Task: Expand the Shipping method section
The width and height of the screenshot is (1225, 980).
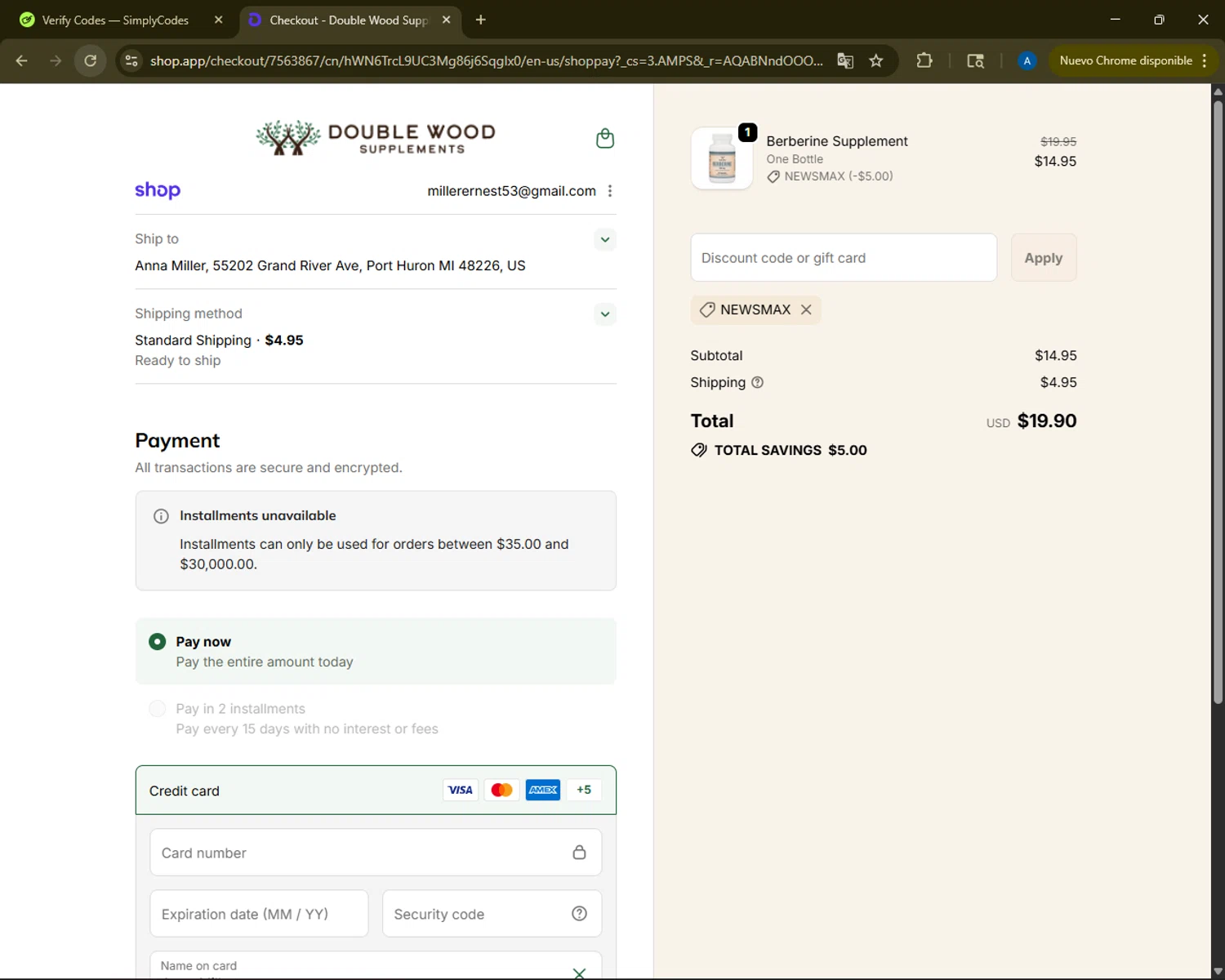Action: (604, 314)
